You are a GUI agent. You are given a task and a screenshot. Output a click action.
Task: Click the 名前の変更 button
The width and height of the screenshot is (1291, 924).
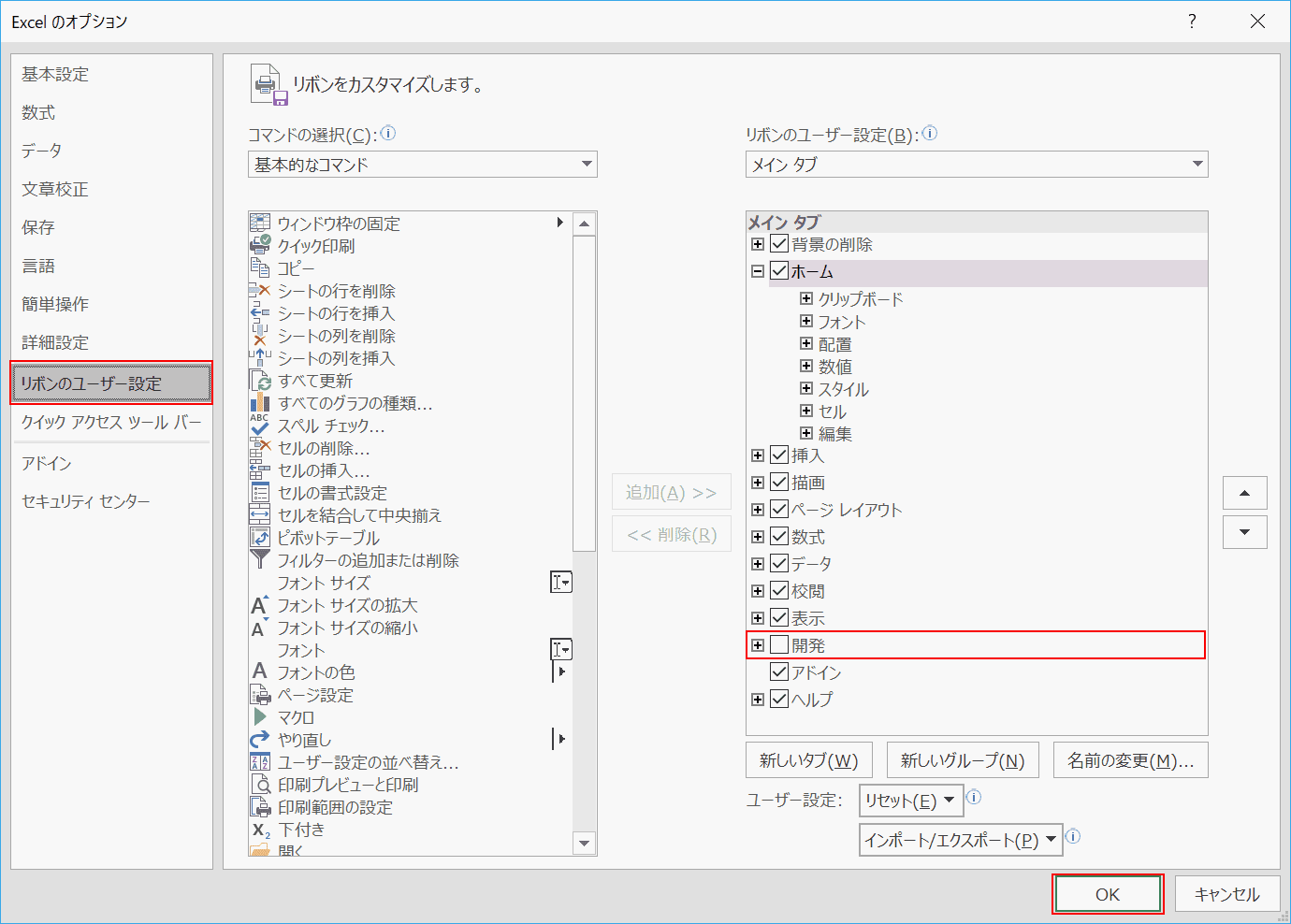click(x=1131, y=760)
